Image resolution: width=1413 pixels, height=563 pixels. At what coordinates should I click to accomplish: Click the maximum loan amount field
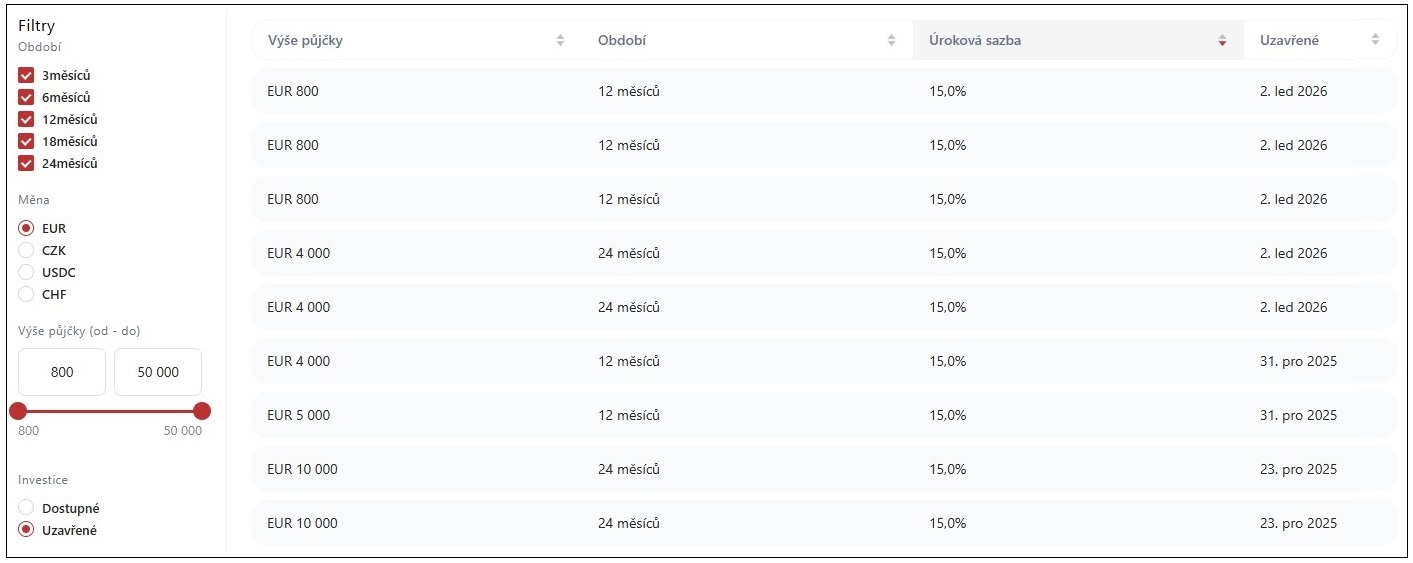(158, 372)
